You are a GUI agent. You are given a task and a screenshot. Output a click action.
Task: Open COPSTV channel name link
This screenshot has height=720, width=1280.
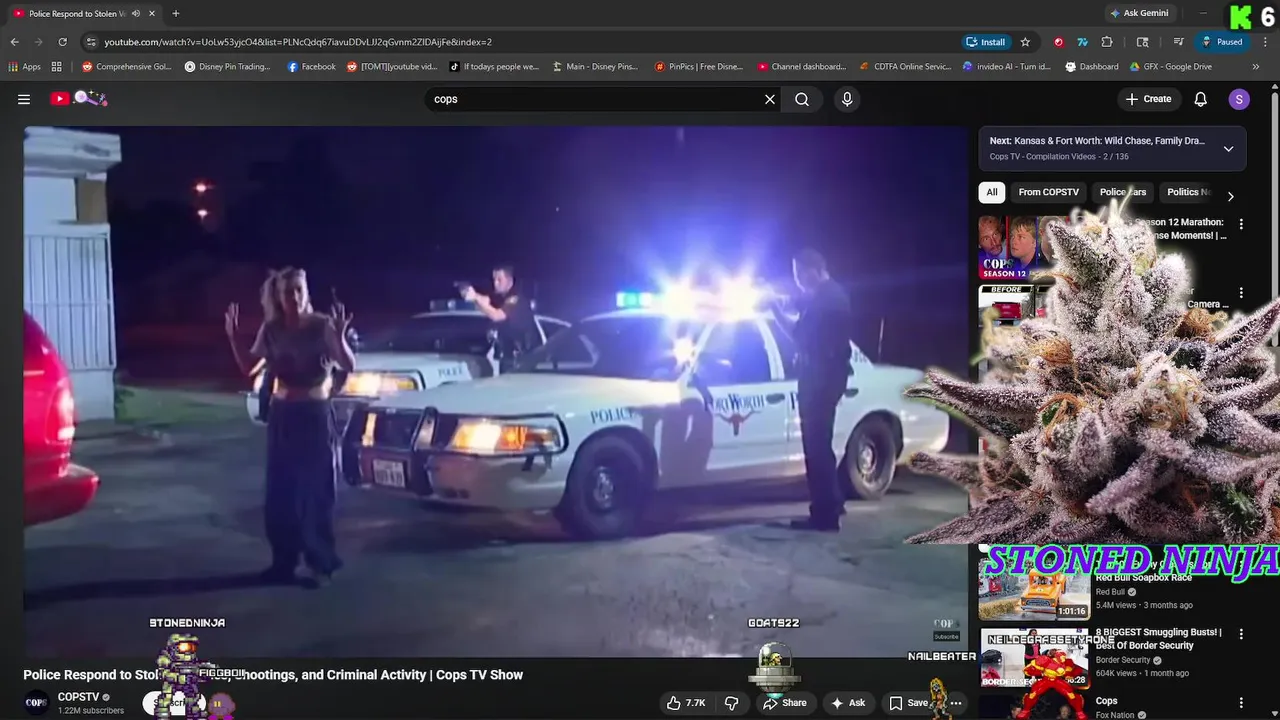click(x=79, y=697)
